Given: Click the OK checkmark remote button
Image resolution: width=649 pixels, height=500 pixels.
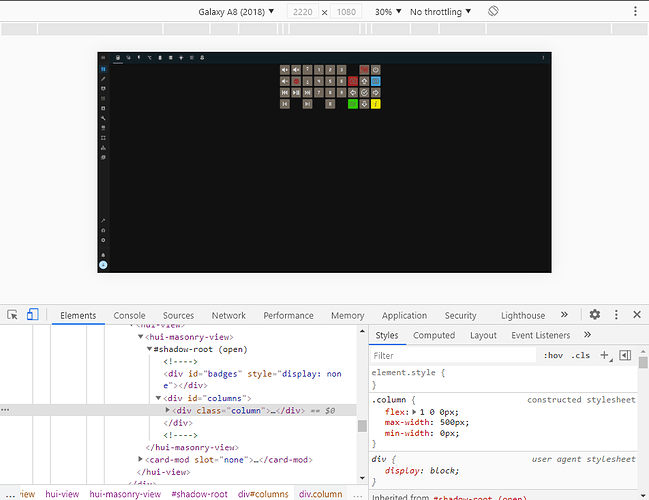Looking at the screenshot, I should (x=364, y=93).
